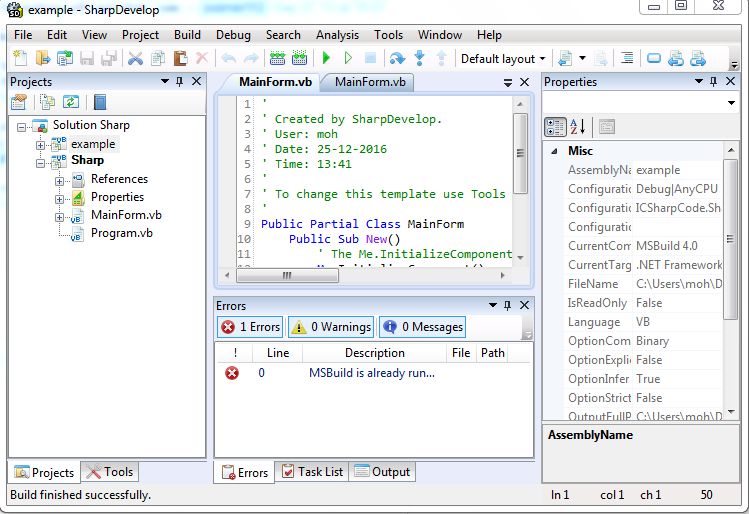Image resolution: width=749 pixels, height=514 pixels.
Task: Toggle the 0 Messages filter button
Action: coord(422,327)
